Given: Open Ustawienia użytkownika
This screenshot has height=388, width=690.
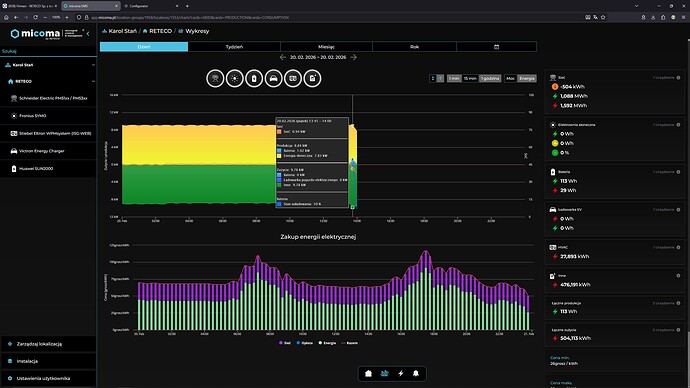Looking at the screenshot, I should 48,378.
